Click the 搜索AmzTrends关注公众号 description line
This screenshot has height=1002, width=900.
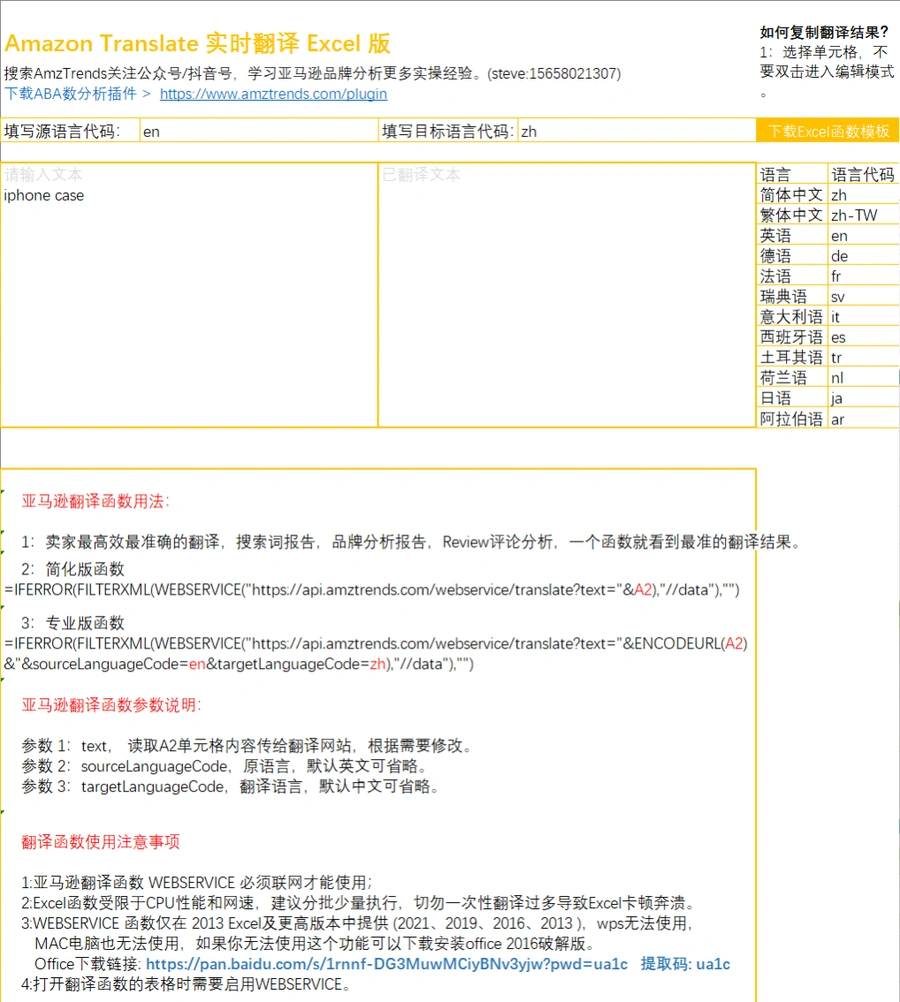(312, 73)
